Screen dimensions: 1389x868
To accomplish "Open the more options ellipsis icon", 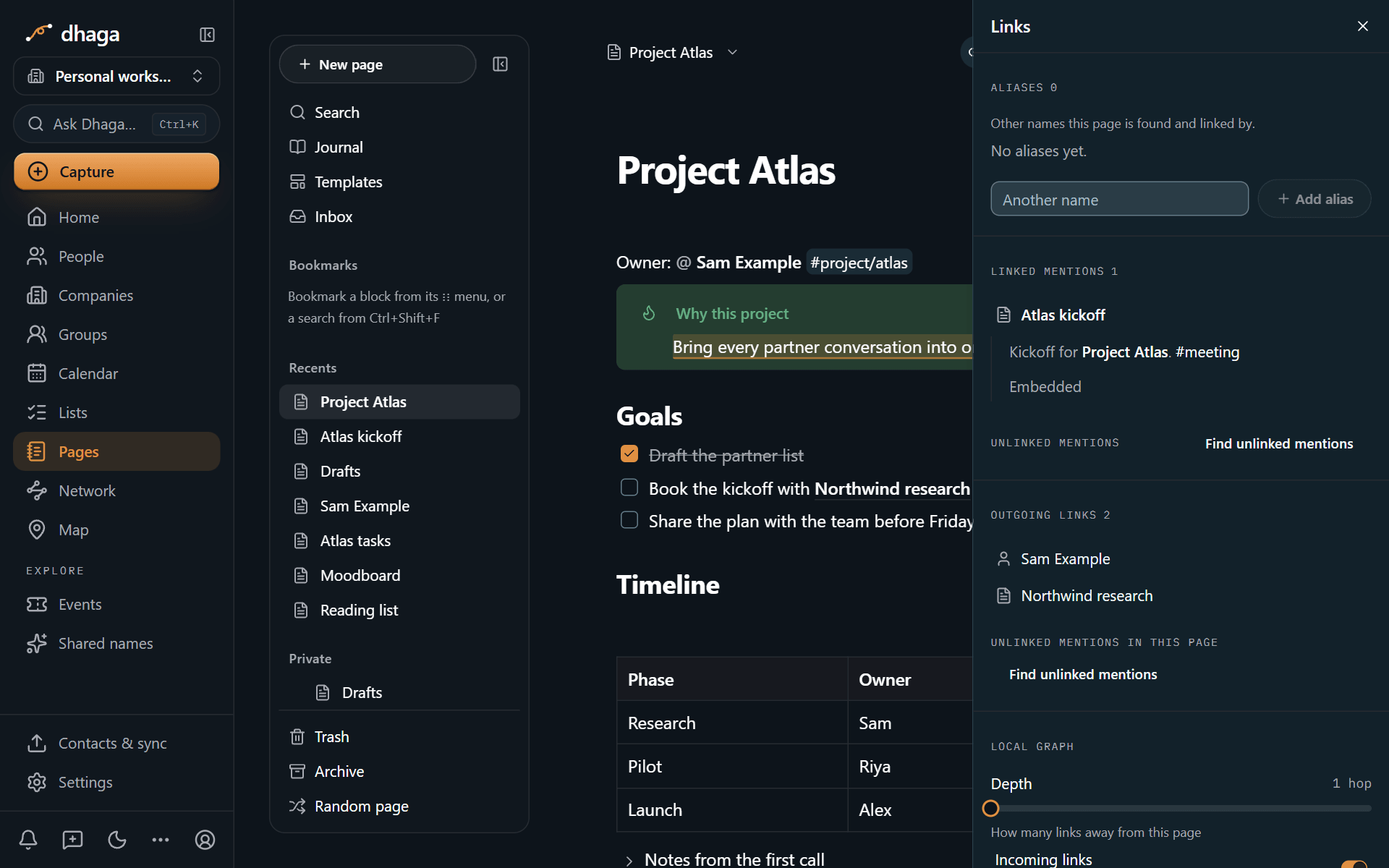I will (161, 840).
